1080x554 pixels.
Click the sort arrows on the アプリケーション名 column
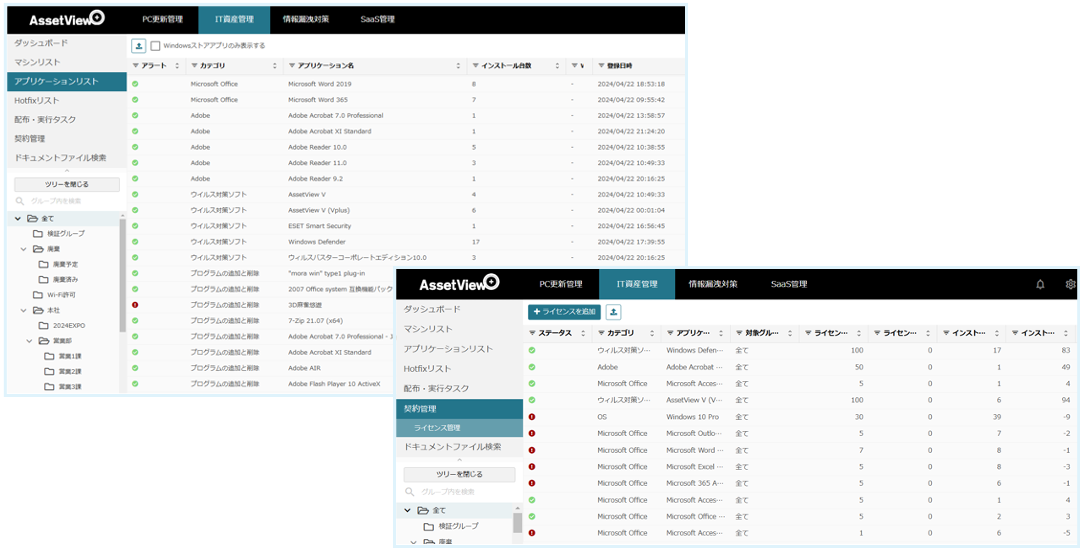(459, 65)
